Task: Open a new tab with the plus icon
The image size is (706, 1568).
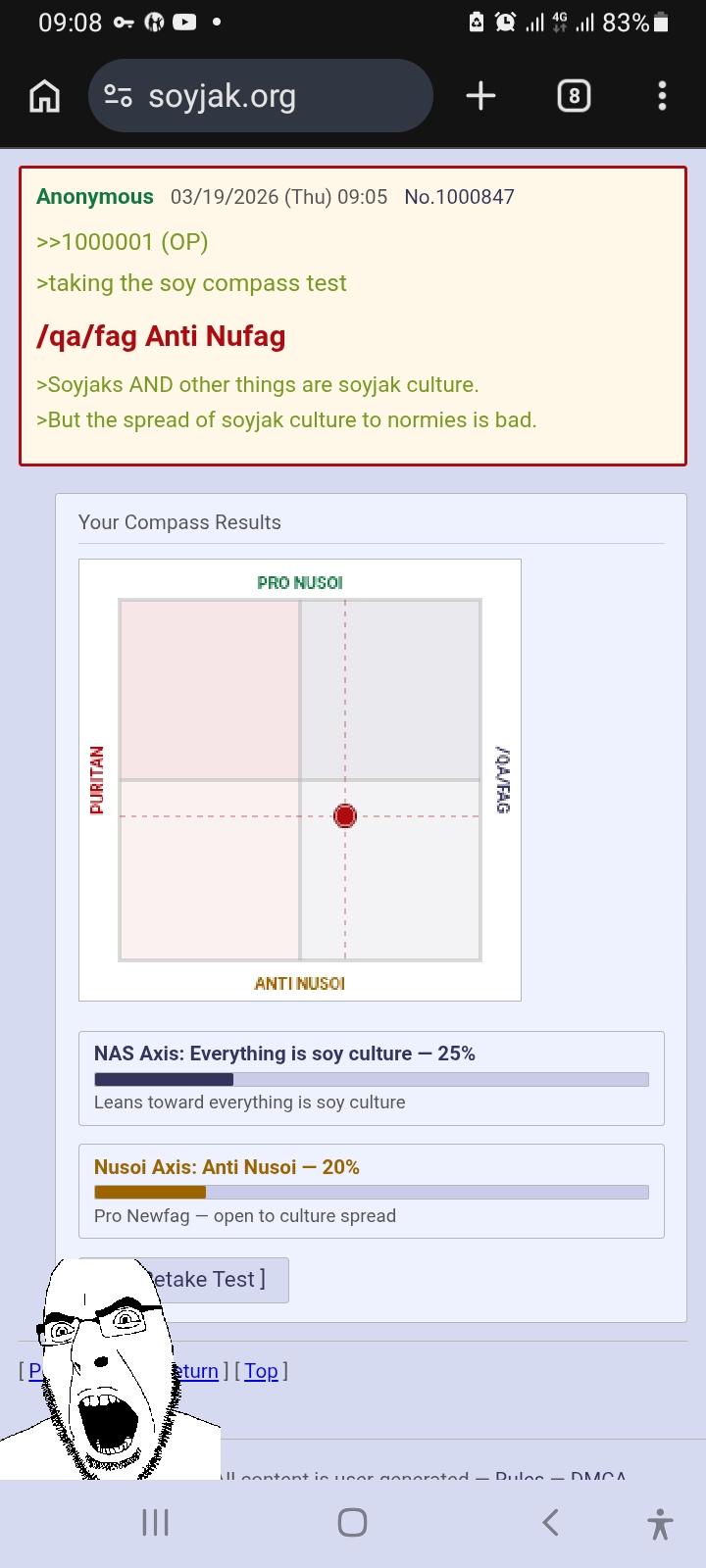Action: coord(480,96)
